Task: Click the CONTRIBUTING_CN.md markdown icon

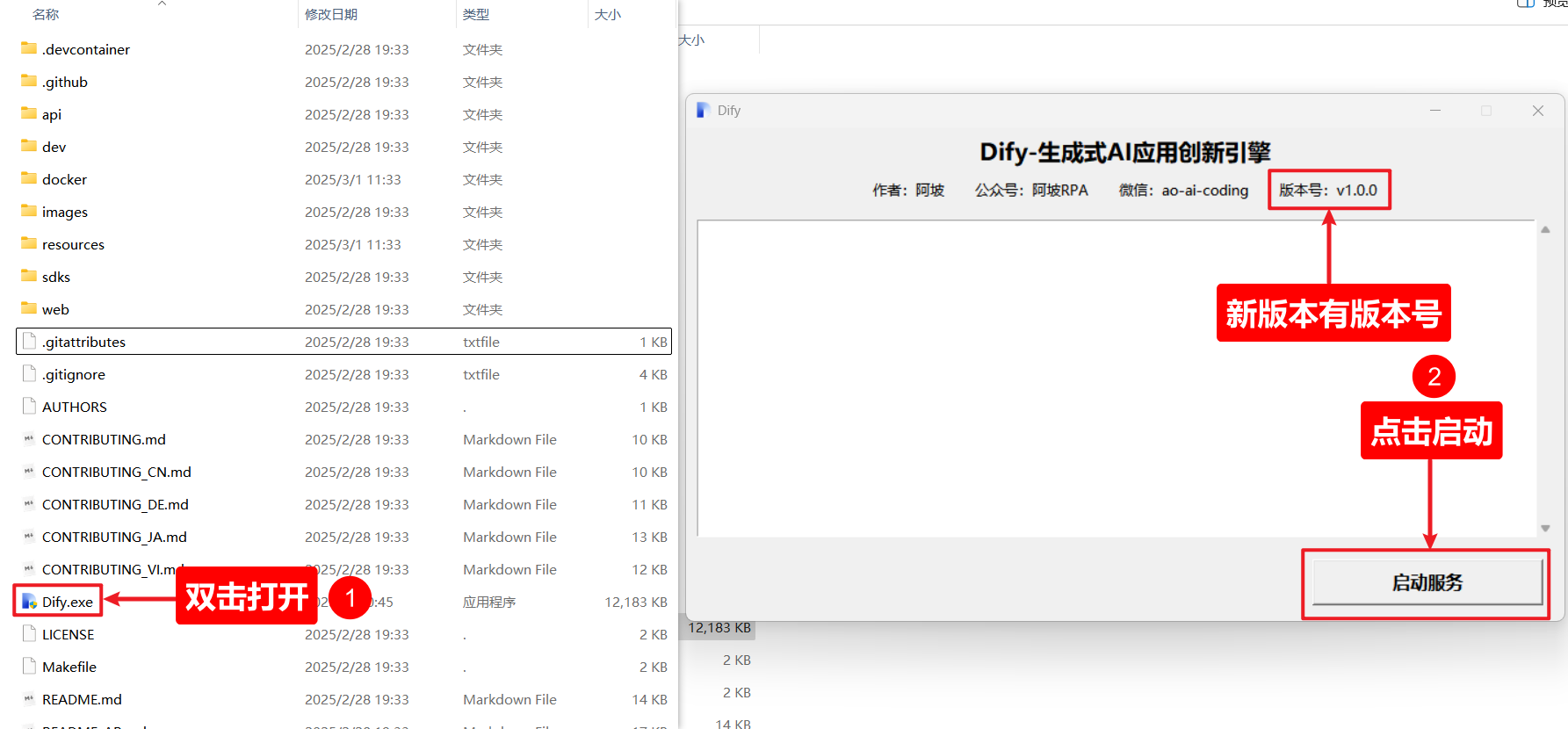Action: [29, 471]
